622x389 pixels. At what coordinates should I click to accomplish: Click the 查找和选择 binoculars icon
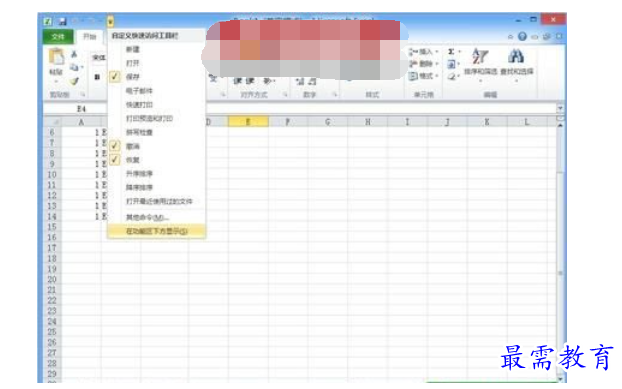[x=516, y=57]
